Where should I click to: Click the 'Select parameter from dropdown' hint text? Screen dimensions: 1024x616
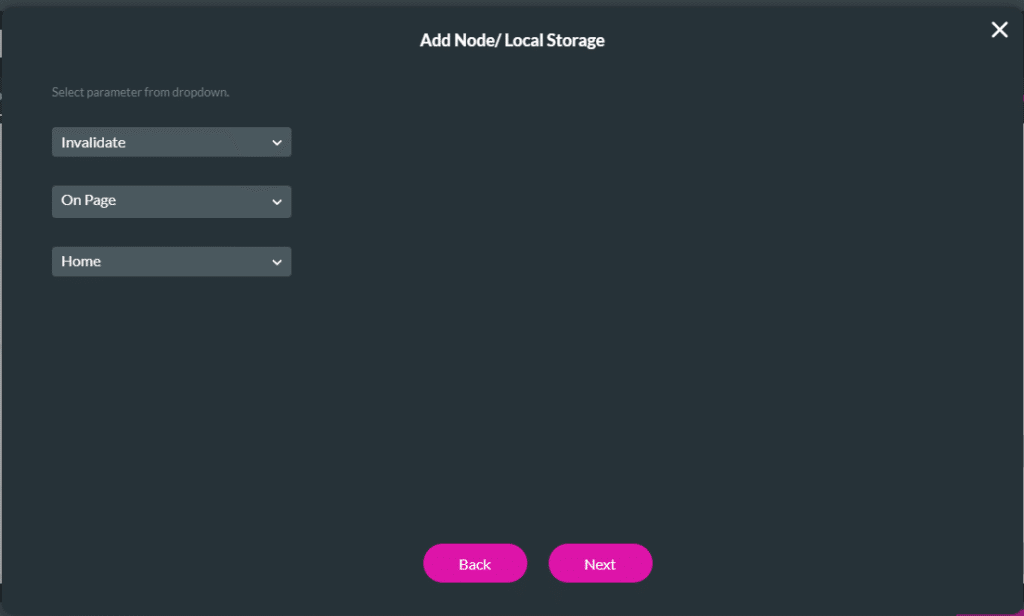(141, 92)
